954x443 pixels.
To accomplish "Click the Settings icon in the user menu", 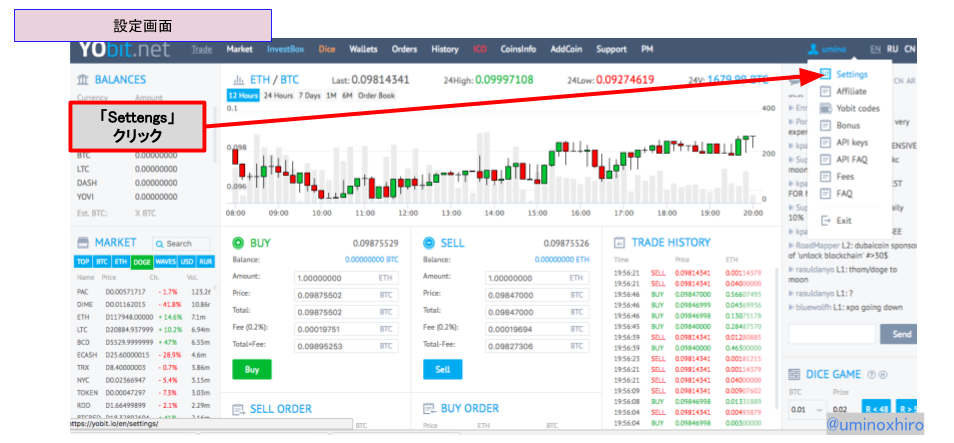I will point(825,74).
